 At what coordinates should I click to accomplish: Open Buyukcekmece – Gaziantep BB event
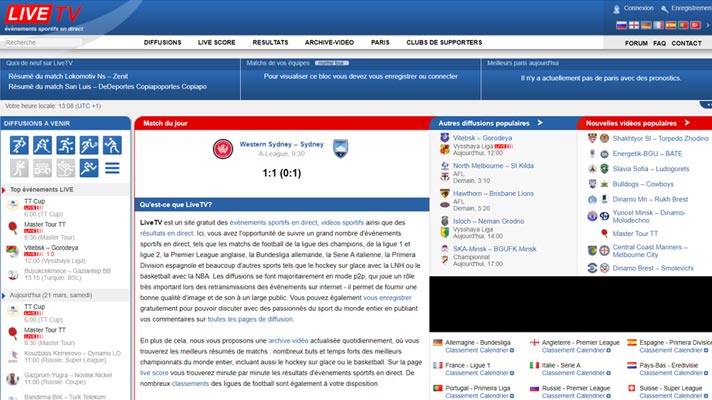[x=67, y=271]
